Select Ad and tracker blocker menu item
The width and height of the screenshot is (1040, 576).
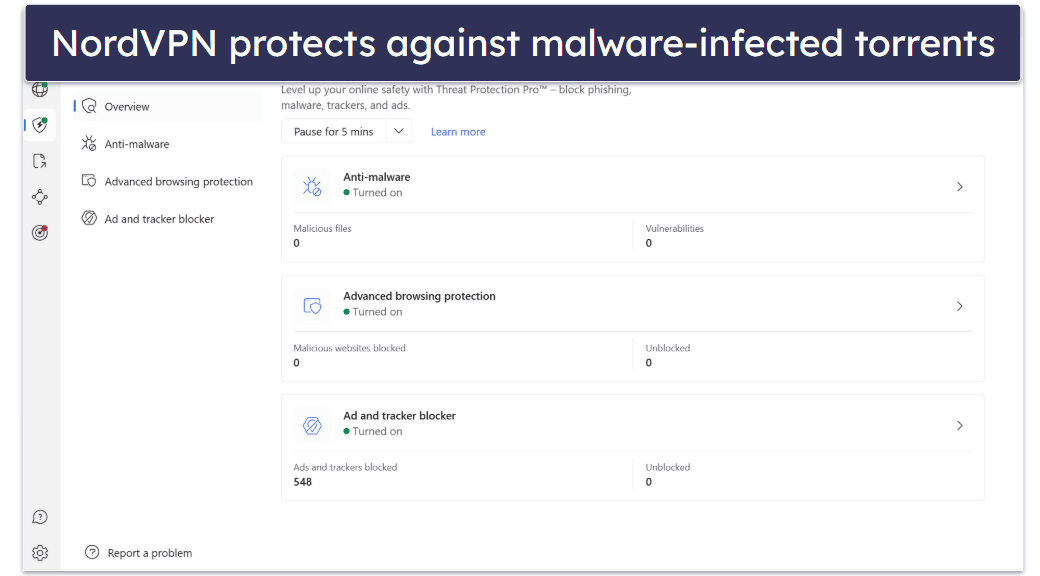click(x=159, y=219)
